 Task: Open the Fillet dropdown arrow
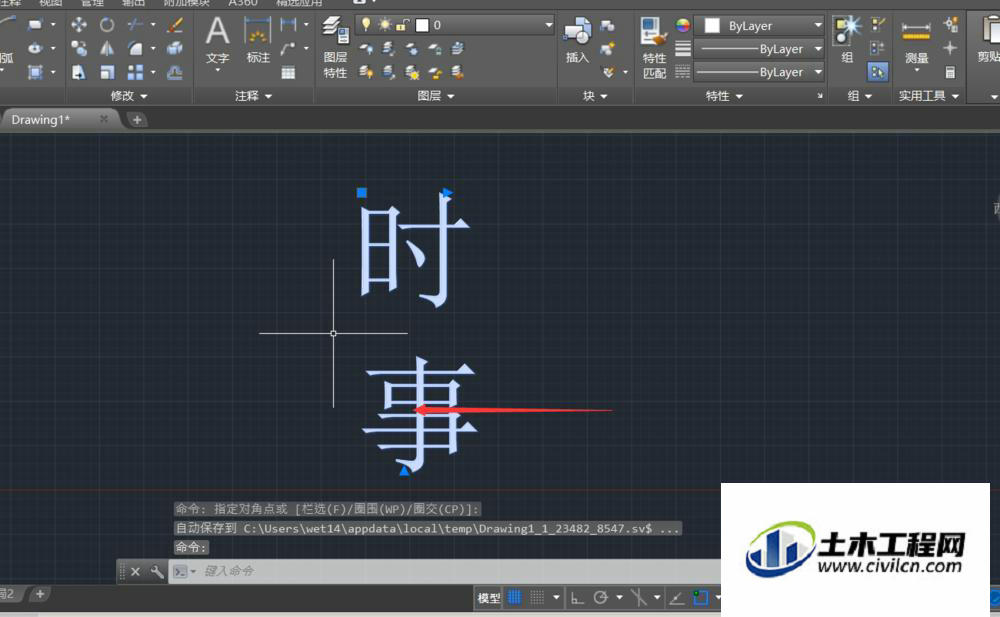(x=153, y=48)
